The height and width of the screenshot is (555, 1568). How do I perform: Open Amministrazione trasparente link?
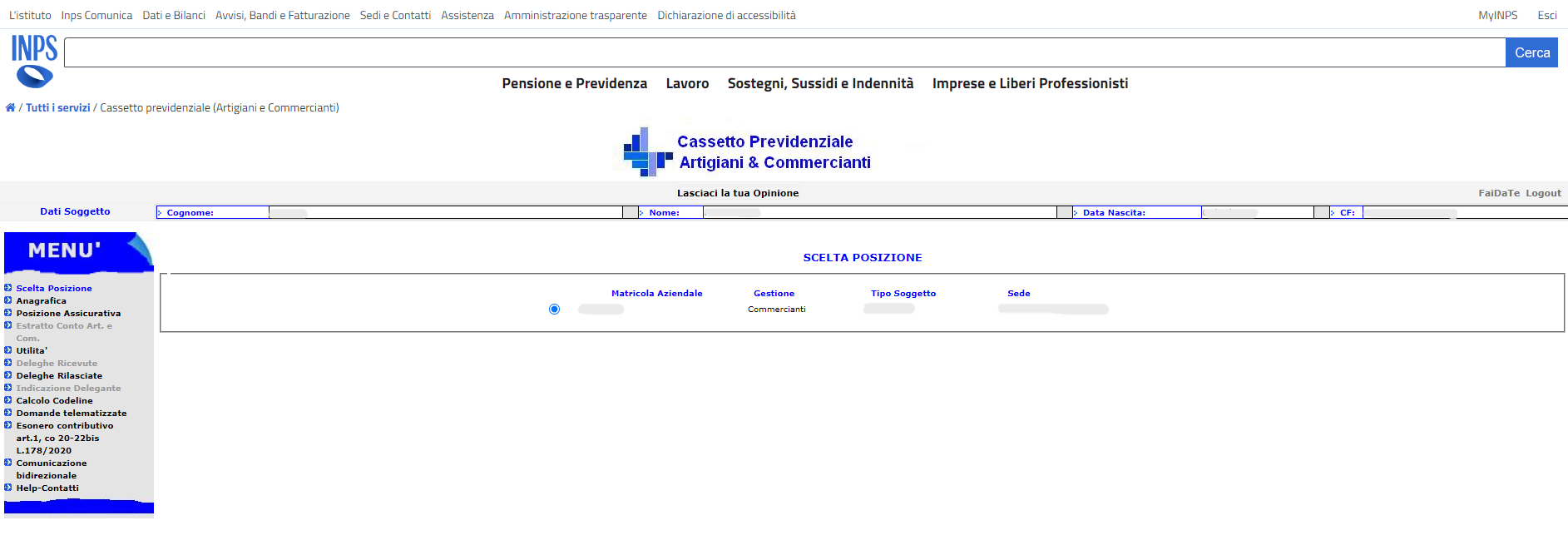click(576, 15)
